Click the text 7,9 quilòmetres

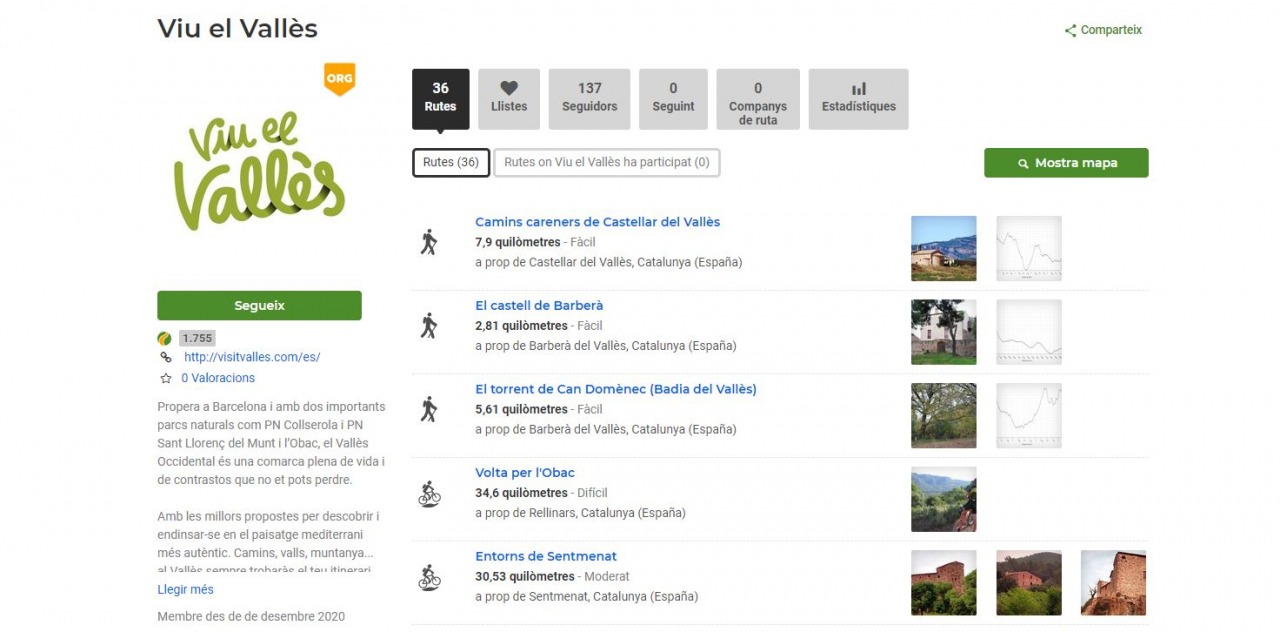click(518, 242)
